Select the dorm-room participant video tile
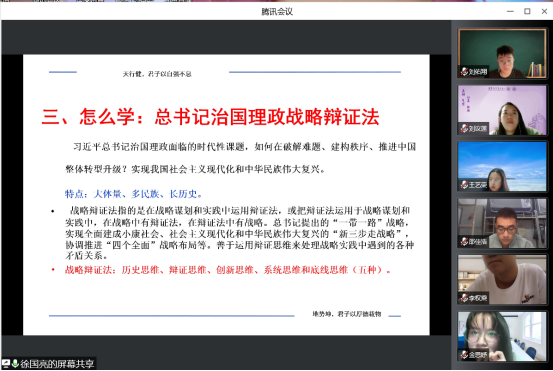The width and height of the screenshot is (553, 371). click(502, 223)
